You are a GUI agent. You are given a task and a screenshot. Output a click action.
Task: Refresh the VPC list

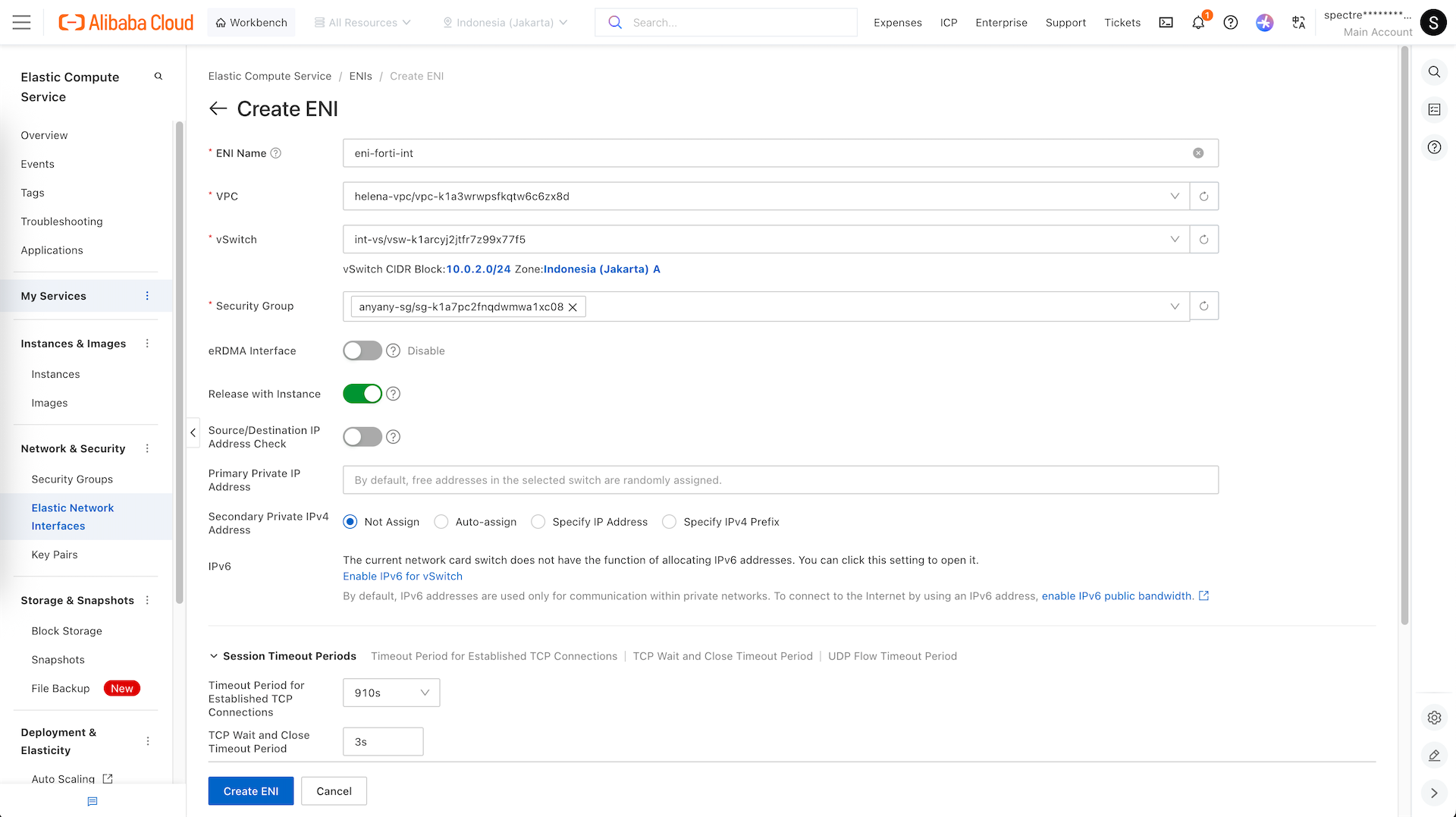(x=1203, y=196)
